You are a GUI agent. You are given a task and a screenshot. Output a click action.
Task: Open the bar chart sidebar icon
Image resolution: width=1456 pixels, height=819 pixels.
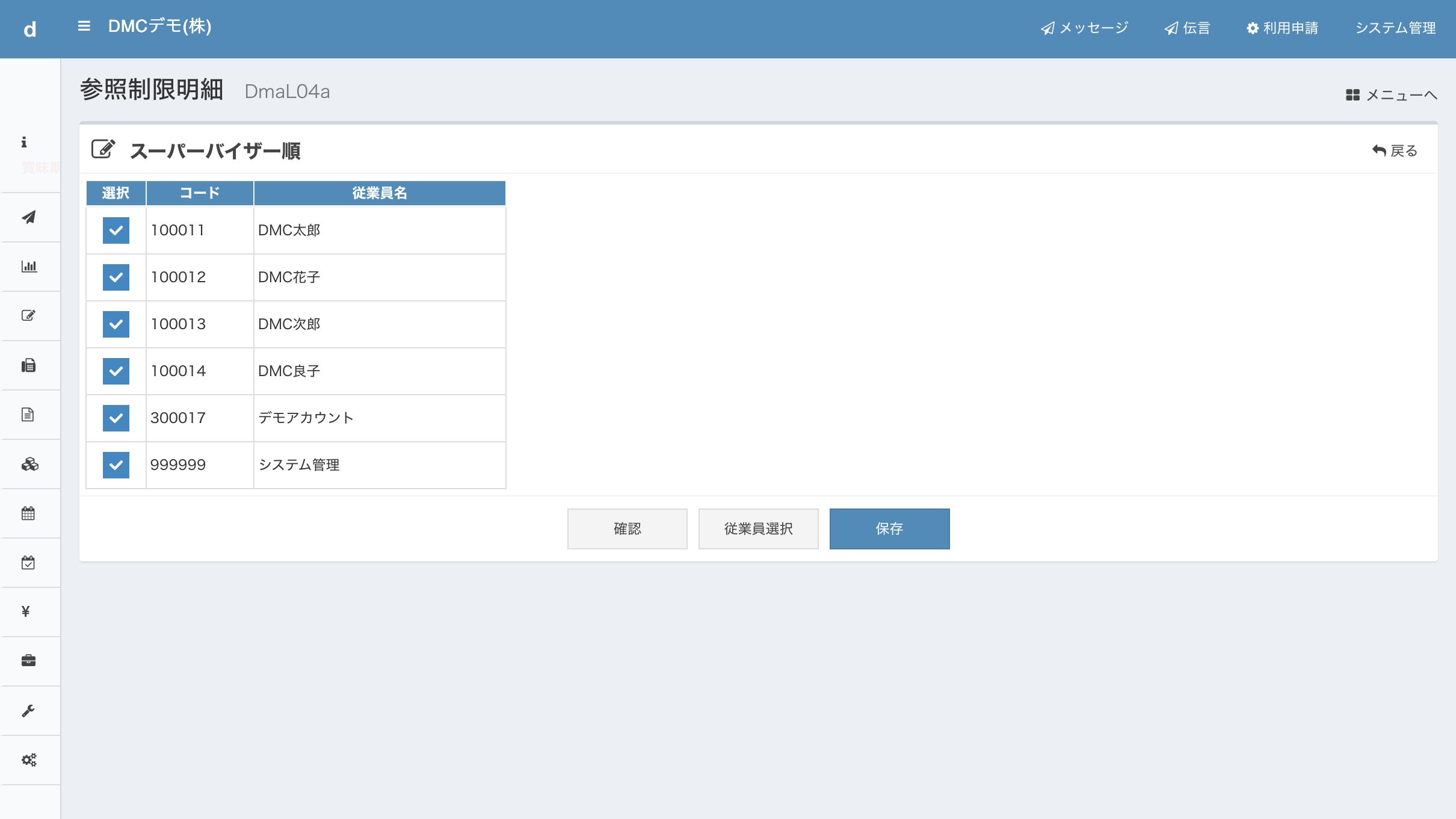click(x=29, y=267)
